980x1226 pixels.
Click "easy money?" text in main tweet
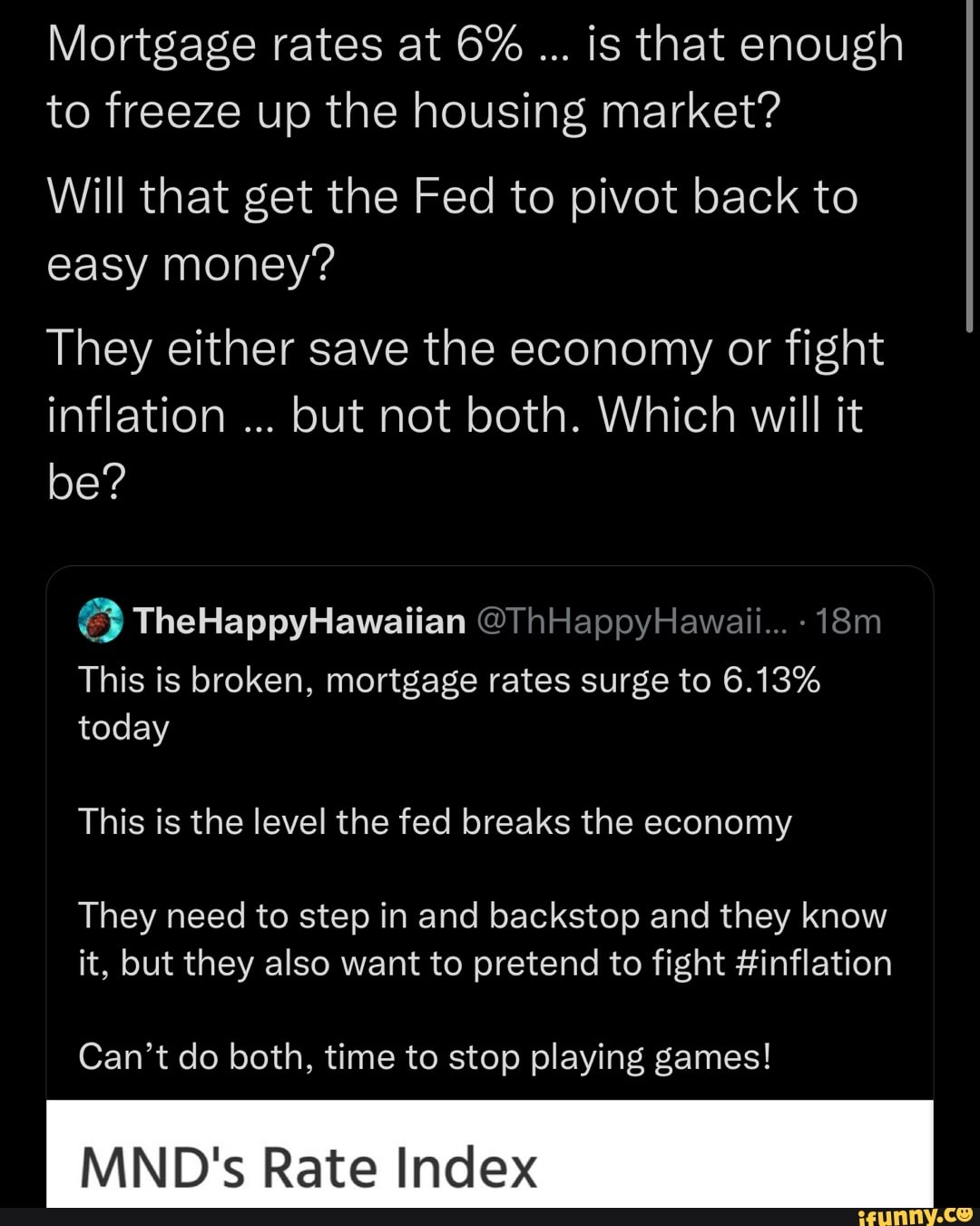(191, 265)
